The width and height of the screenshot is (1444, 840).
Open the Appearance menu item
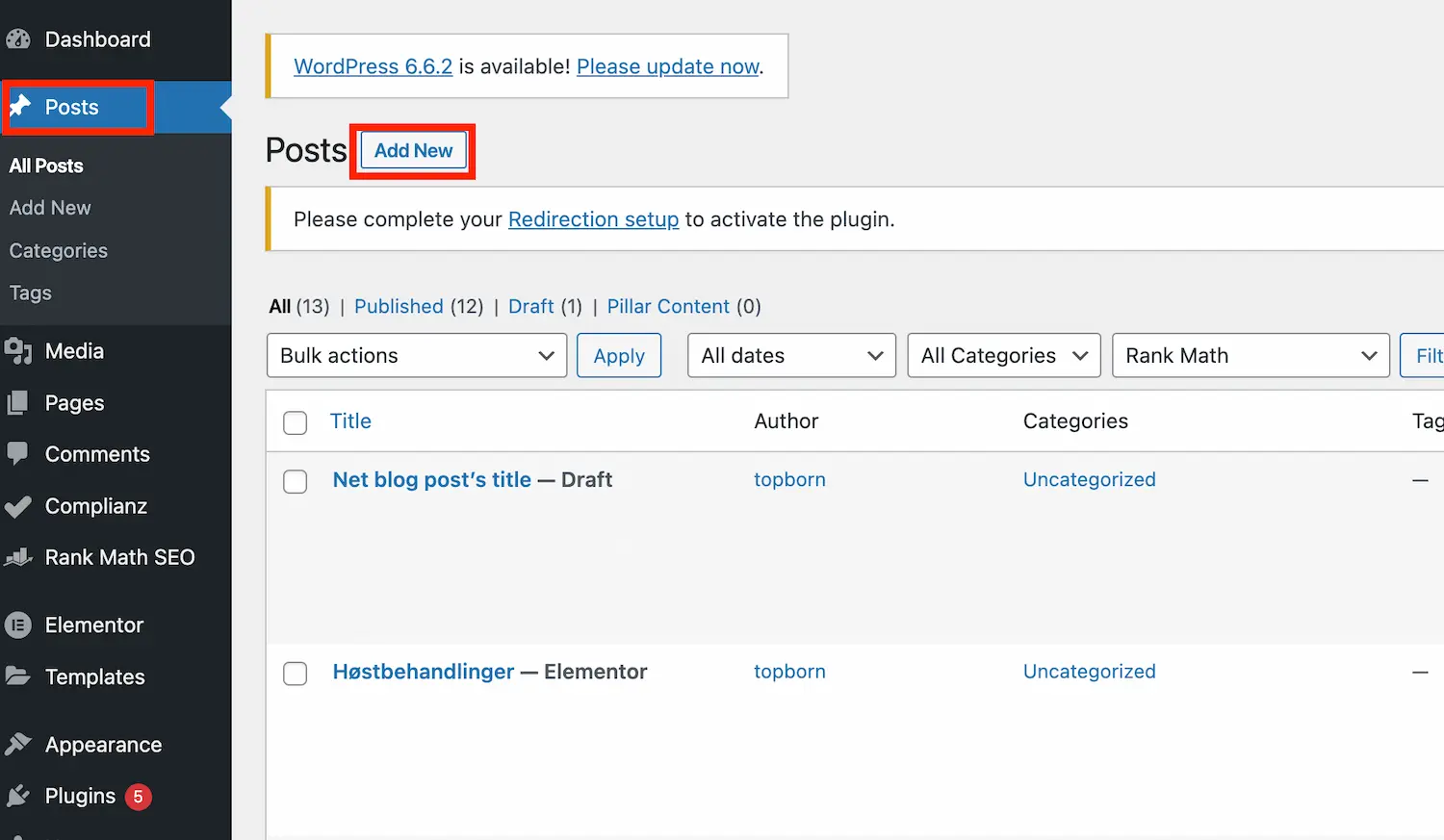[103, 745]
